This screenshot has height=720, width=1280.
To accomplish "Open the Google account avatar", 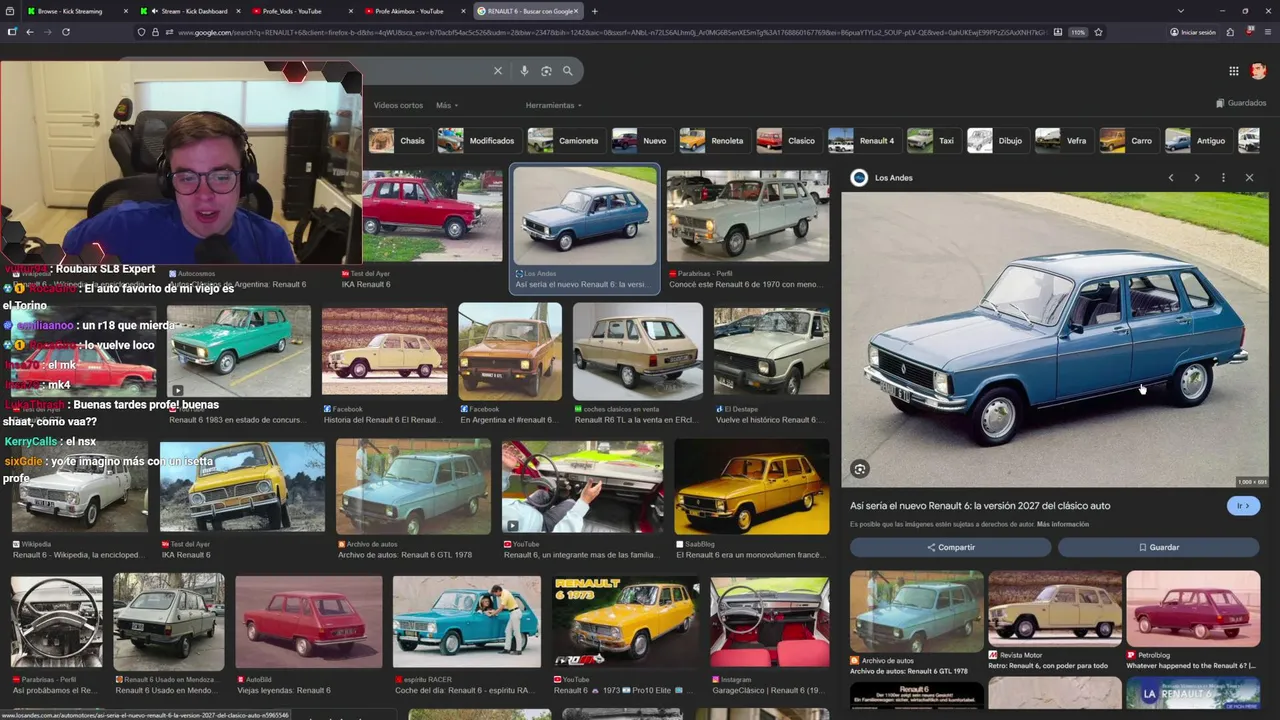I will [x=1258, y=71].
